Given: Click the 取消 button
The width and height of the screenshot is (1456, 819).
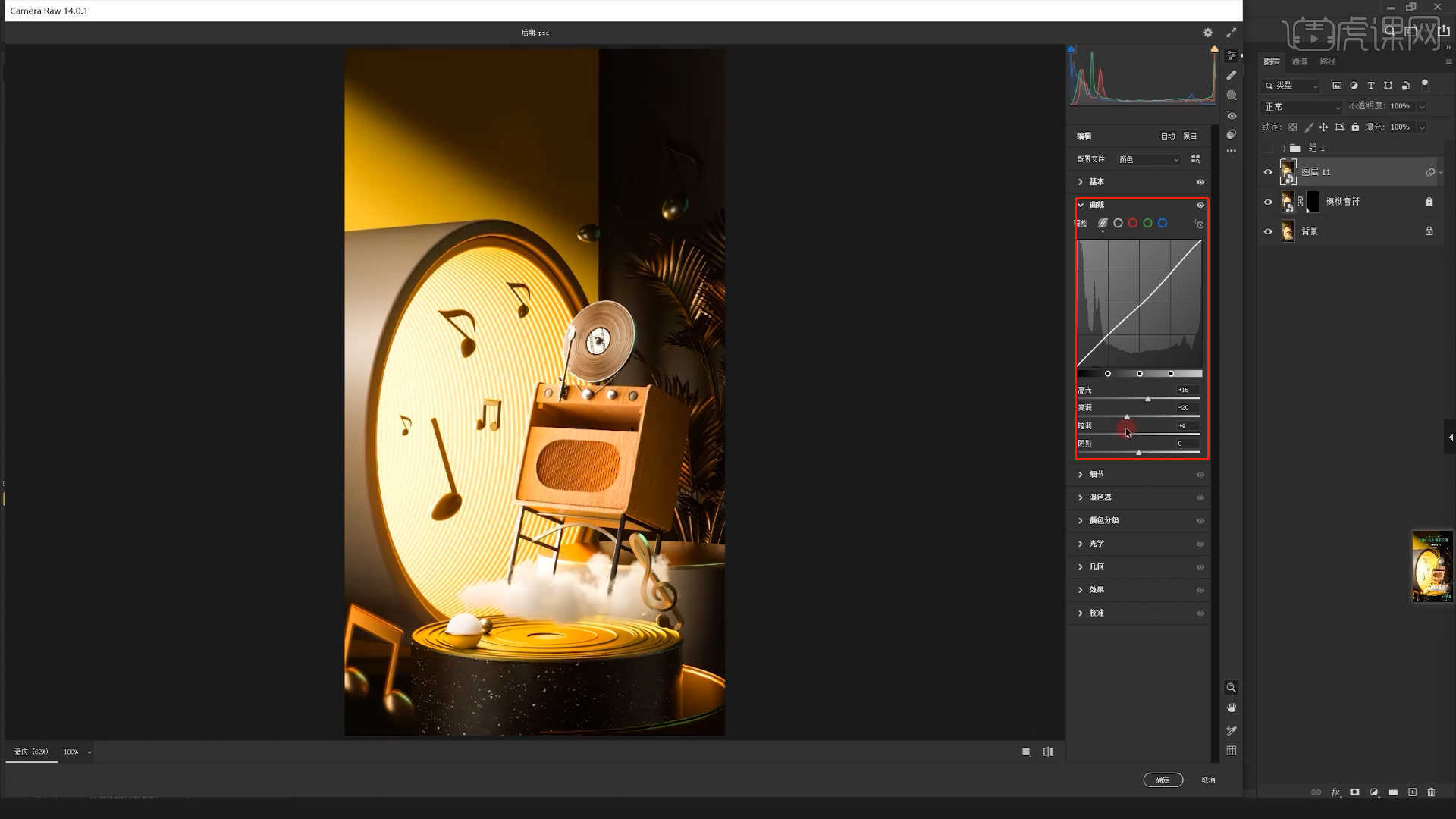Looking at the screenshot, I should (1209, 780).
